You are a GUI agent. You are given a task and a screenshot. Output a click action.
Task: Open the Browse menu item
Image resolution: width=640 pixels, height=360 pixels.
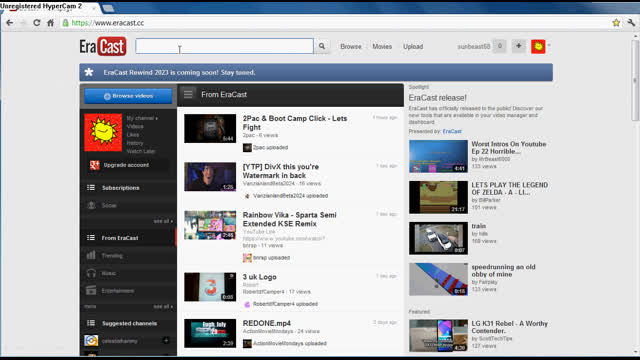tap(351, 47)
